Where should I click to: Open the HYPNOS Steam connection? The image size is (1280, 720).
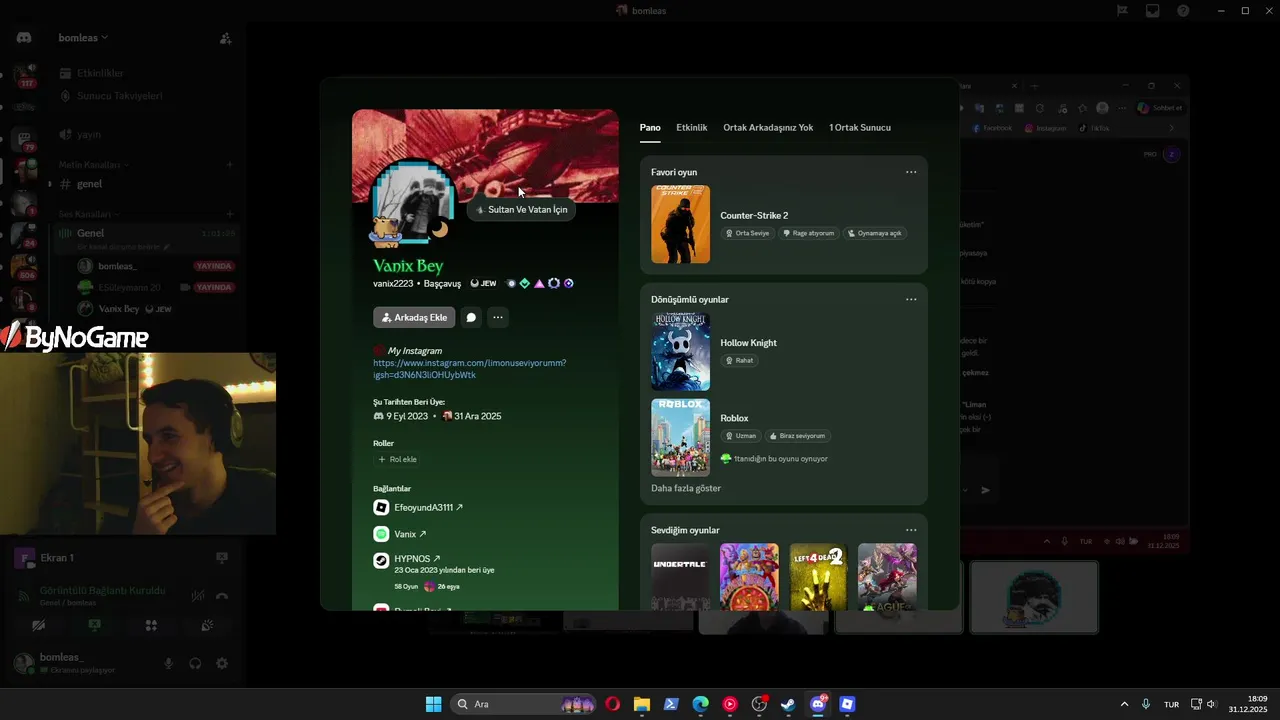click(x=417, y=559)
